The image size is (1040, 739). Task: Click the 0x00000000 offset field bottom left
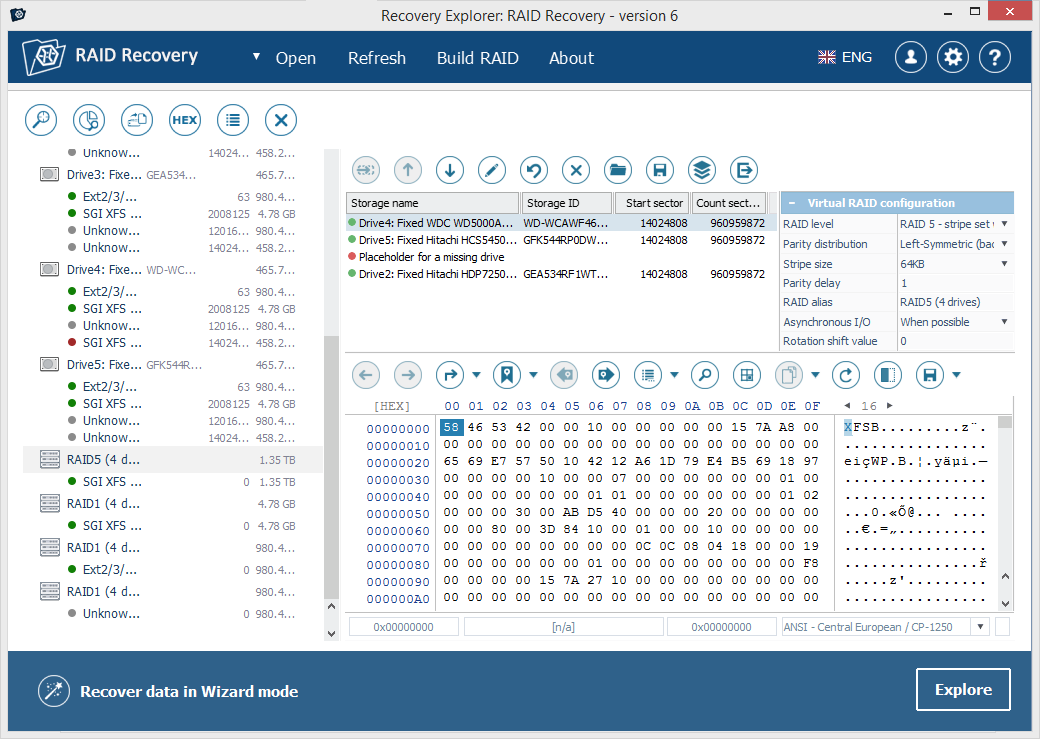tap(403, 627)
